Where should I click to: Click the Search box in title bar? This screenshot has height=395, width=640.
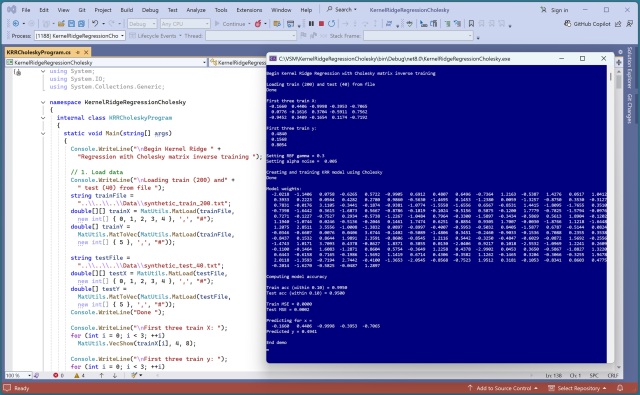(x=342, y=9)
